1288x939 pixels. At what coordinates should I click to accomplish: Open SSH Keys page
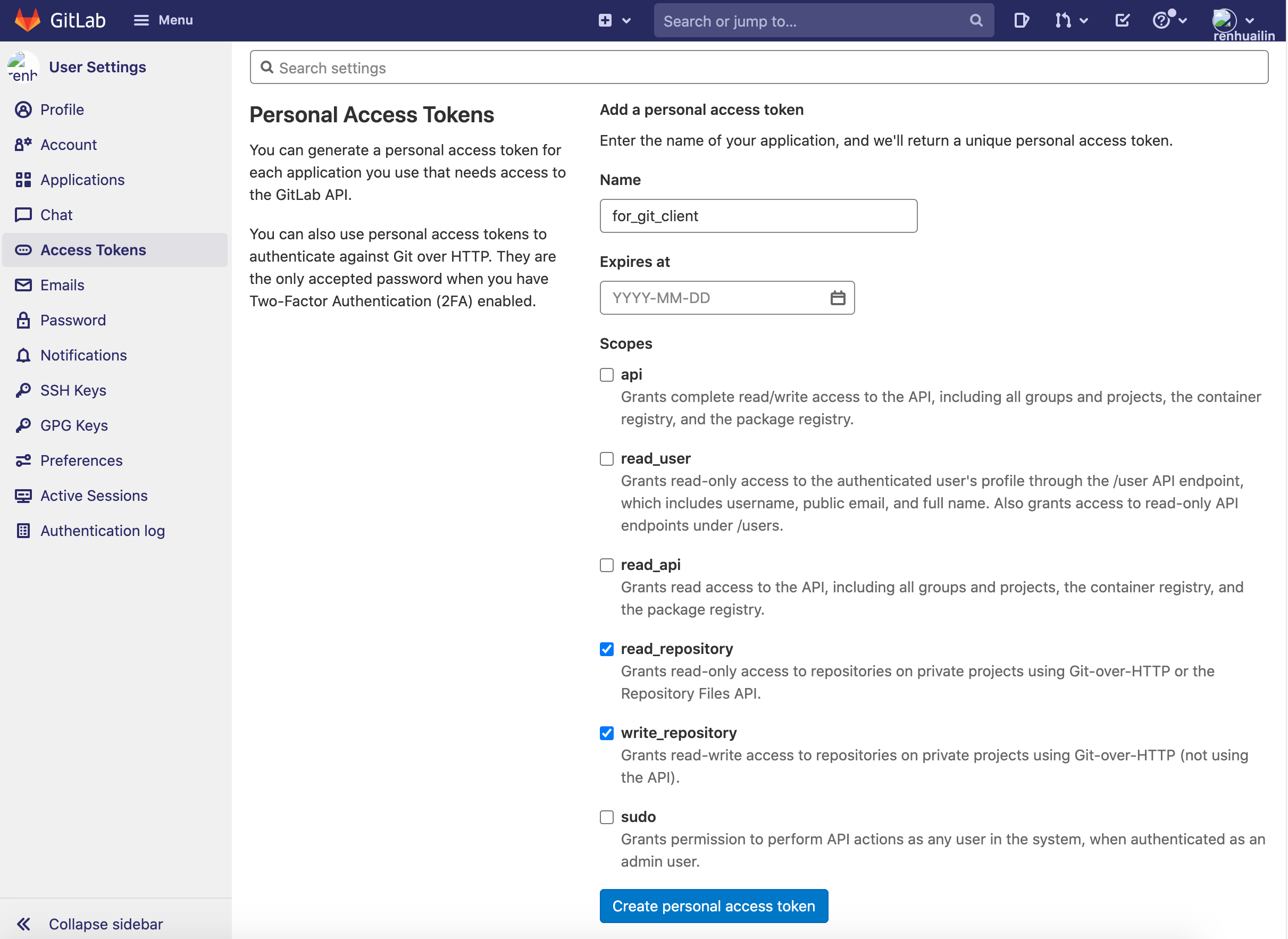(x=73, y=390)
